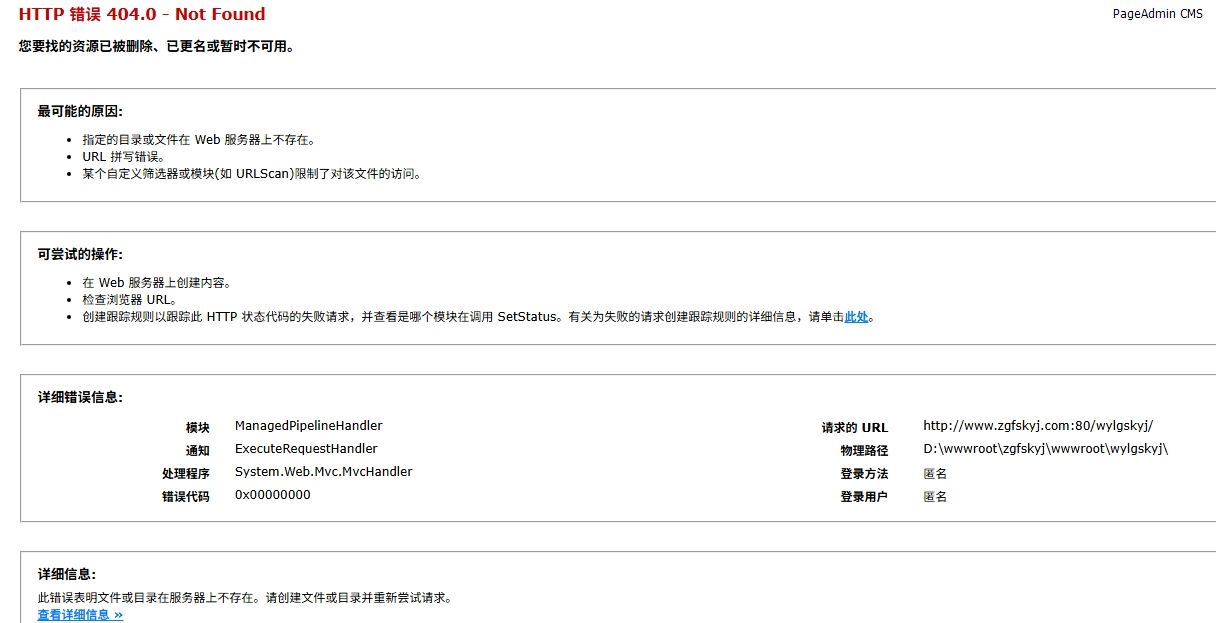Click the URLScan custom filter bullet text
The width and height of the screenshot is (1216, 623).
point(252,174)
